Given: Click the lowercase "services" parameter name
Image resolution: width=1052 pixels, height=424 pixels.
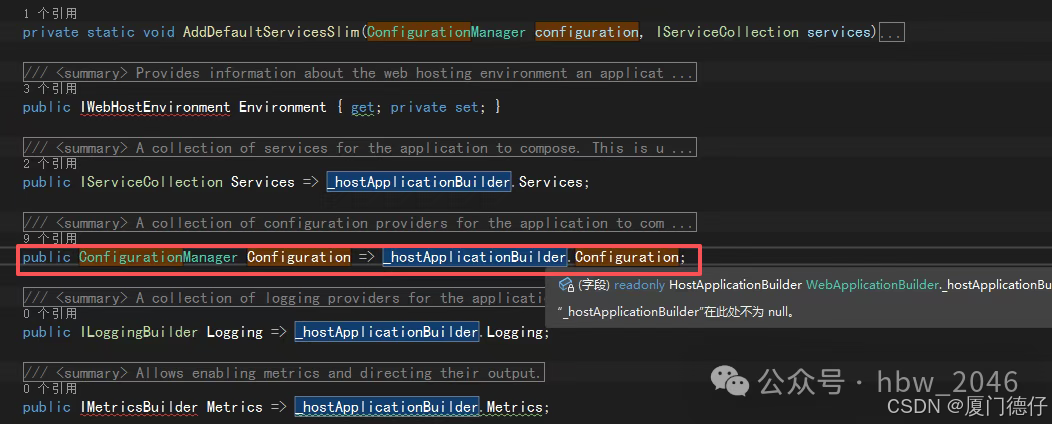Looking at the screenshot, I should (839, 32).
